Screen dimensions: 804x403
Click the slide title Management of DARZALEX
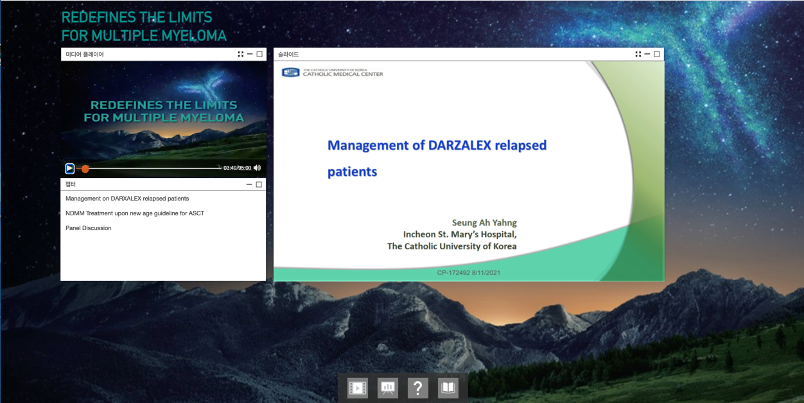coord(437,158)
